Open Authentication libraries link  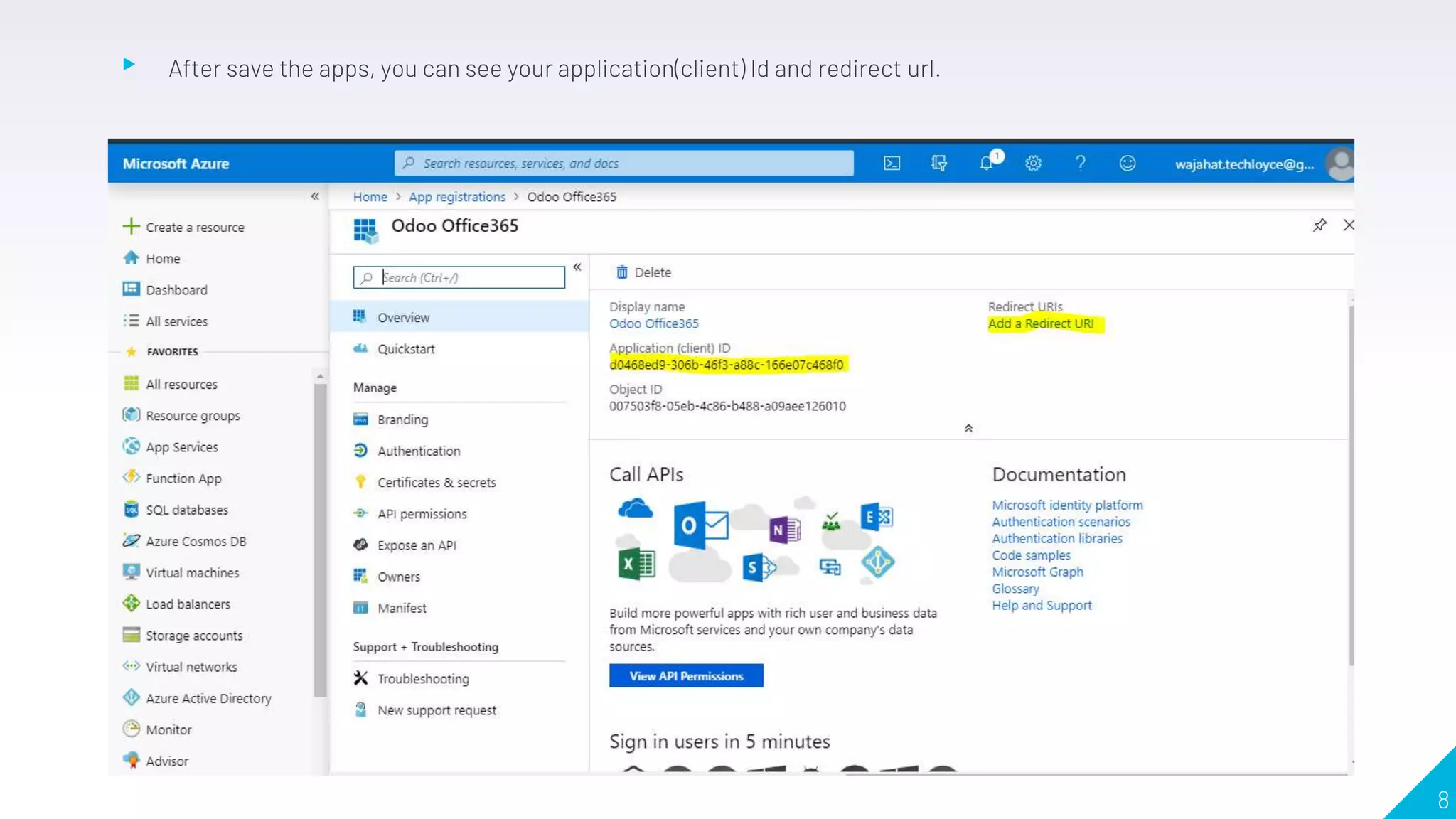[x=1057, y=538]
